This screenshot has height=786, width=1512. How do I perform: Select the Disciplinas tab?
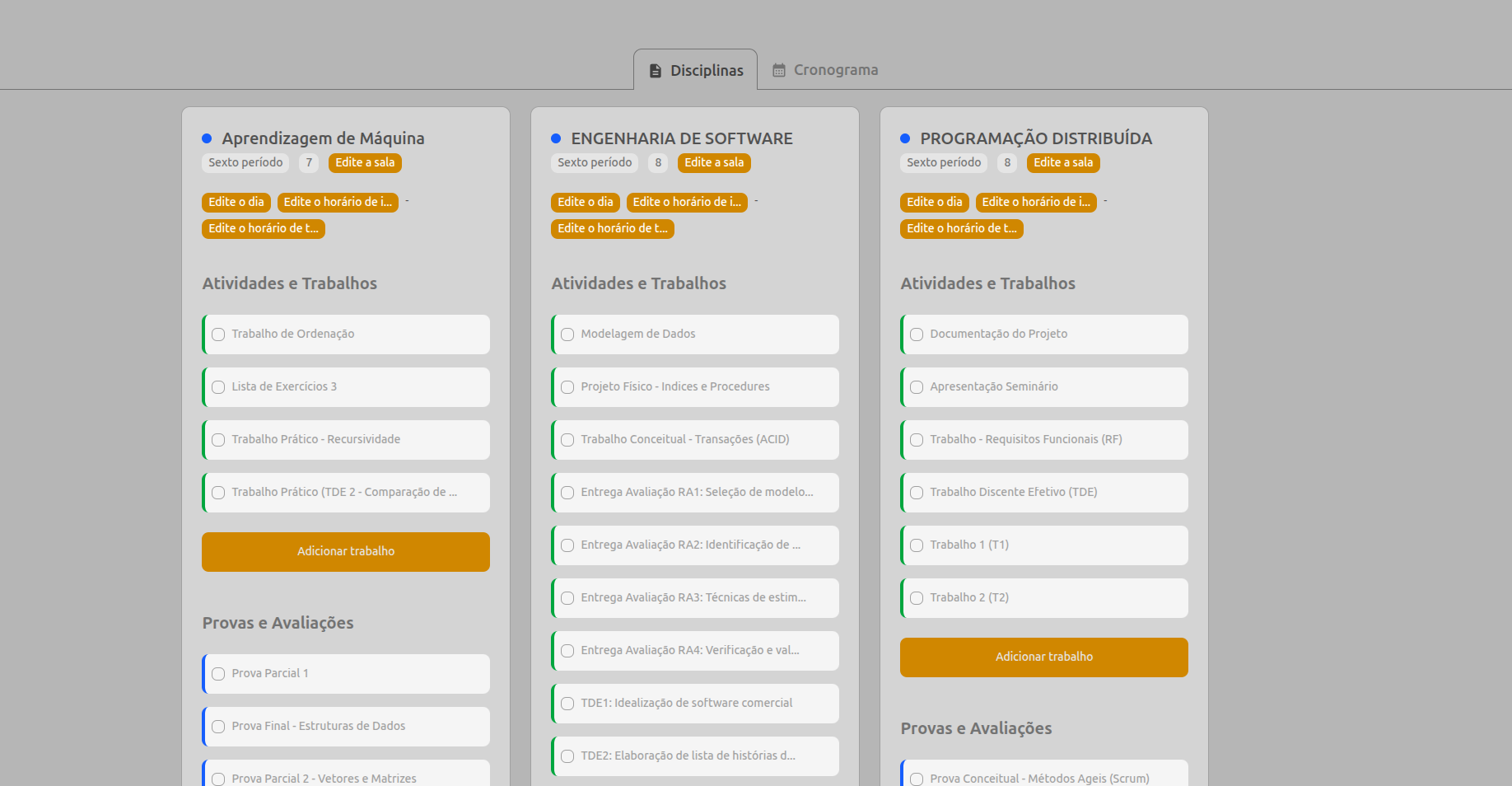tap(696, 70)
